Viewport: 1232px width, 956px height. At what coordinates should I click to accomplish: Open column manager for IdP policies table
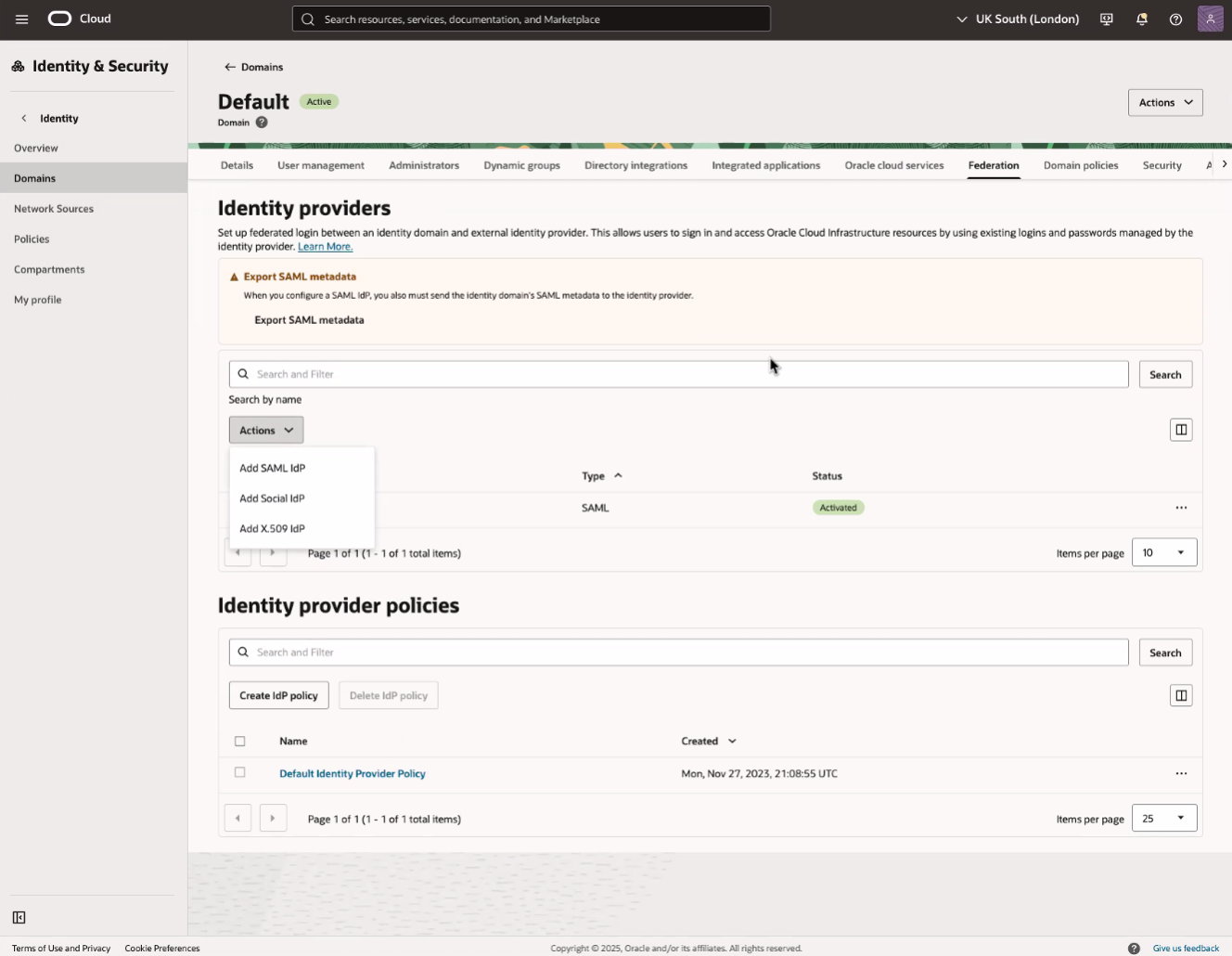click(x=1180, y=694)
